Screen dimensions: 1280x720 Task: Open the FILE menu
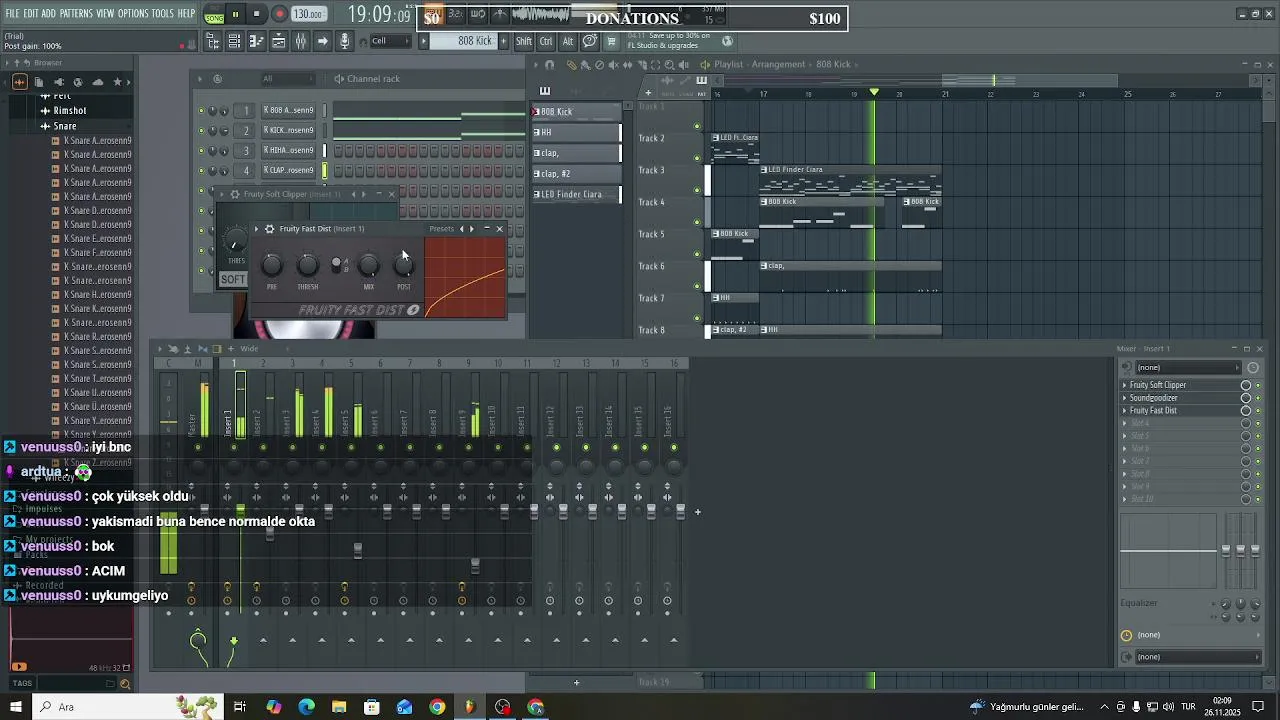point(12,14)
